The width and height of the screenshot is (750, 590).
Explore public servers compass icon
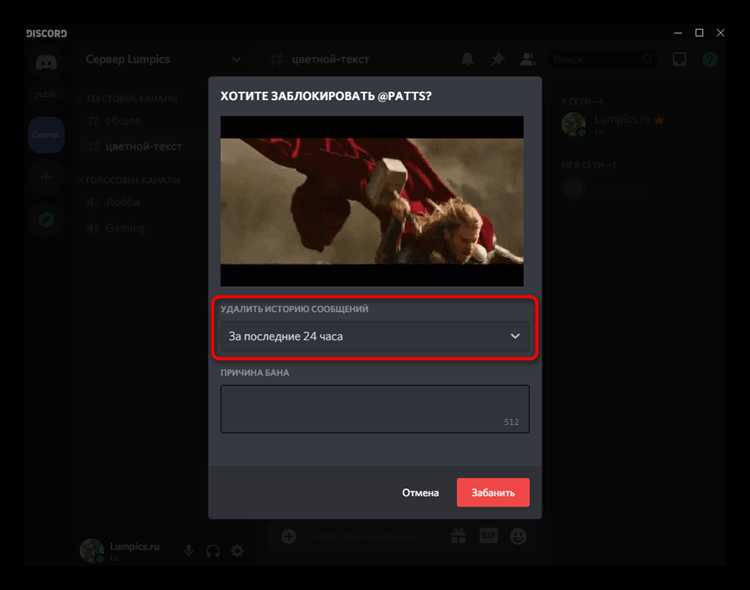coord(46,220)
